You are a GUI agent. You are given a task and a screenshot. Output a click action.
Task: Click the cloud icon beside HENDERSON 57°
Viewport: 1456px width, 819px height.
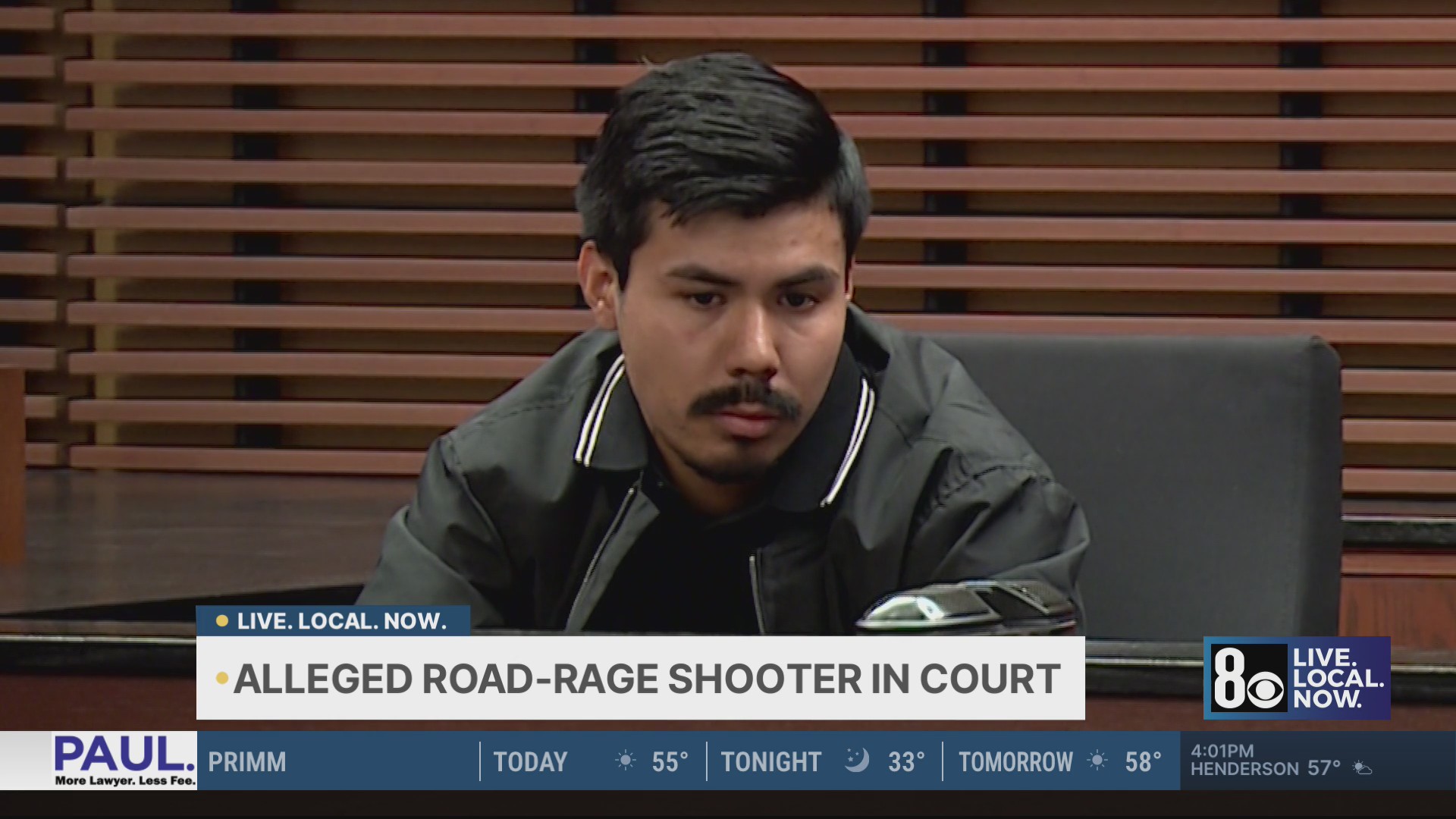pos(1363,769)
